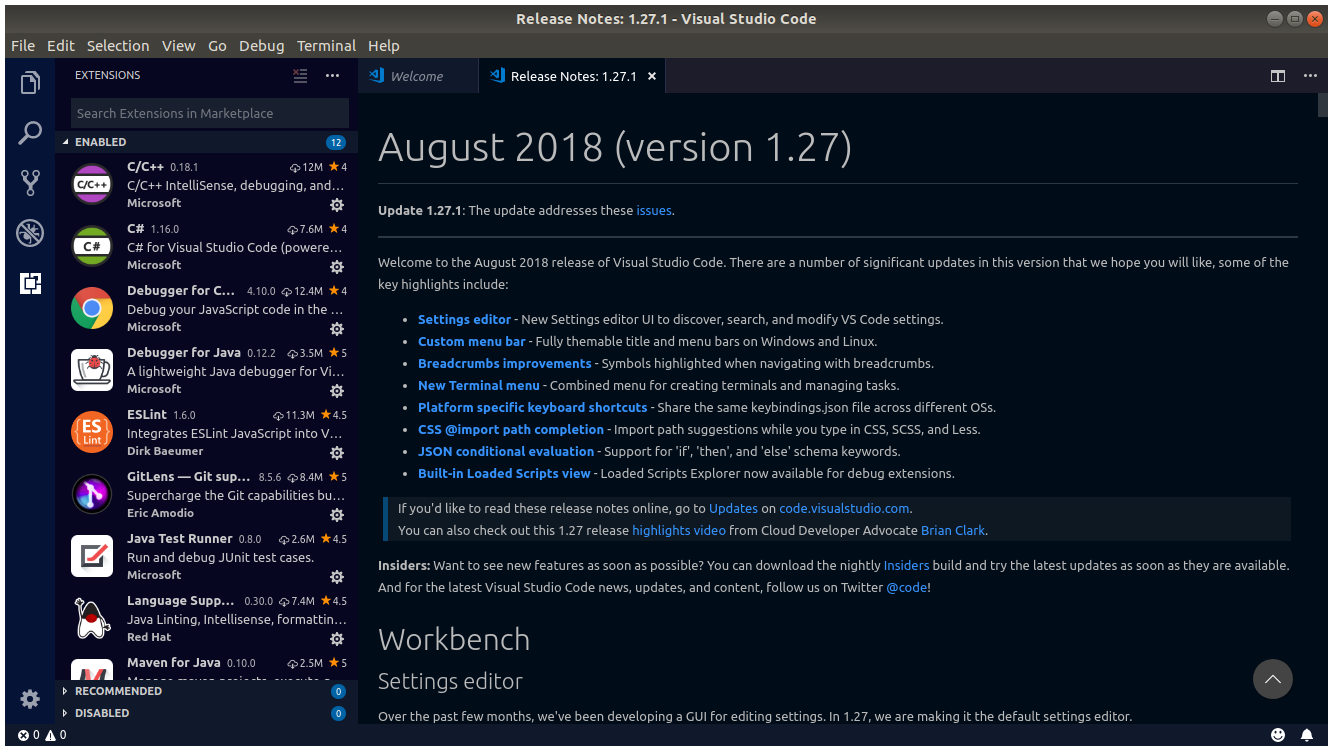Viewport: 1337px width, 755px height.
Task: Click the feedback smiley in status bar
Action: point(1278,735)
